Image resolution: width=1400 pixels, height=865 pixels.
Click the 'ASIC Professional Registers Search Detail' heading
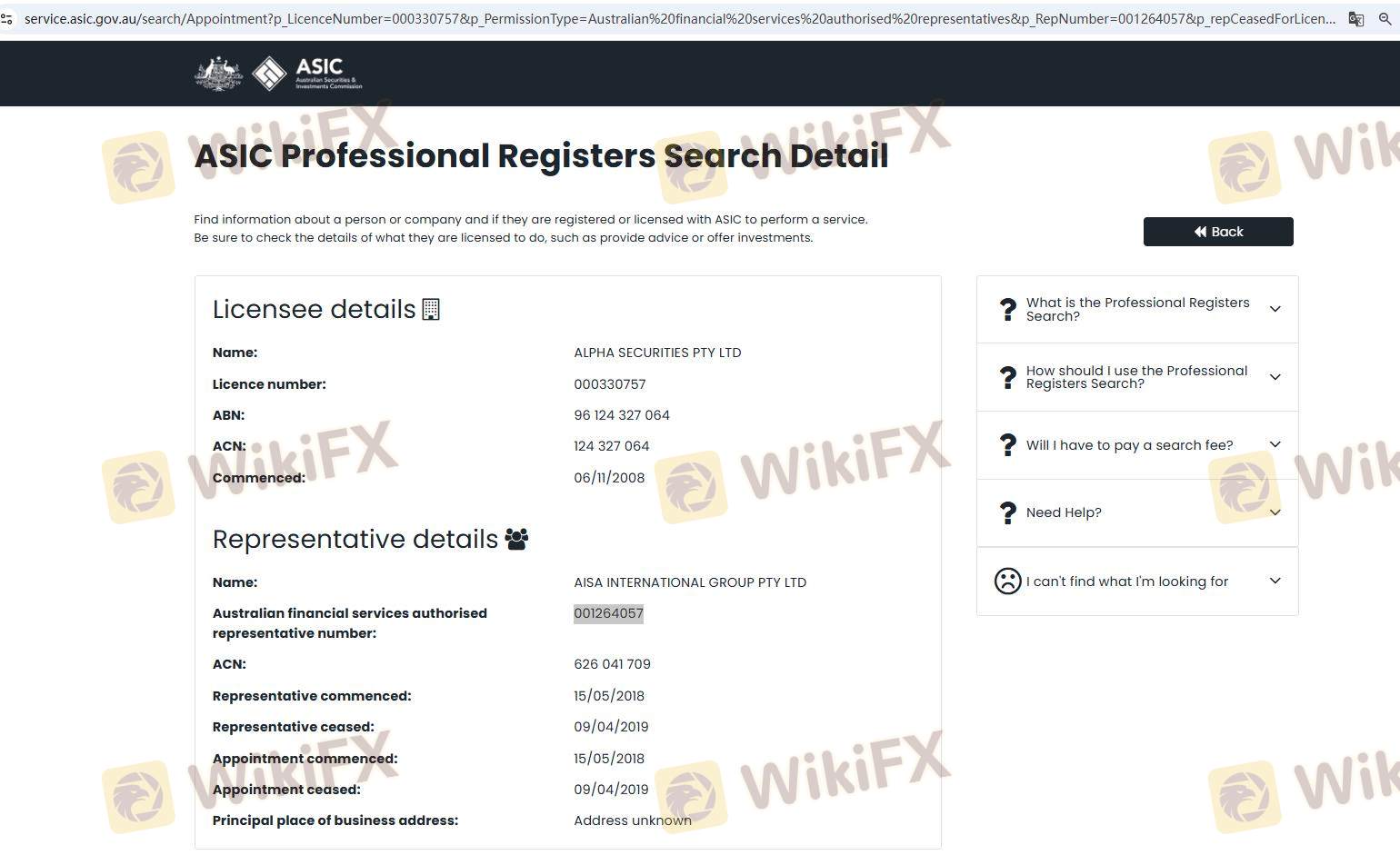pos(541,155)
